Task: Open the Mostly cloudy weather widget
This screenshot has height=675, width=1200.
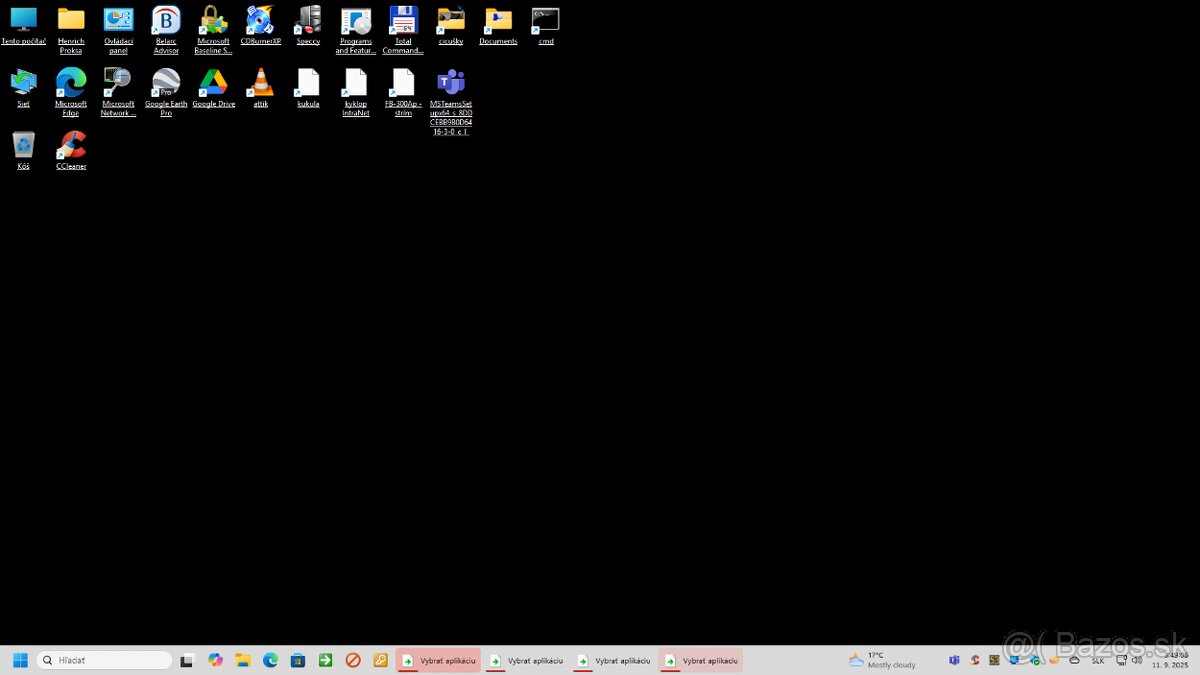Action: coord(881,660)
